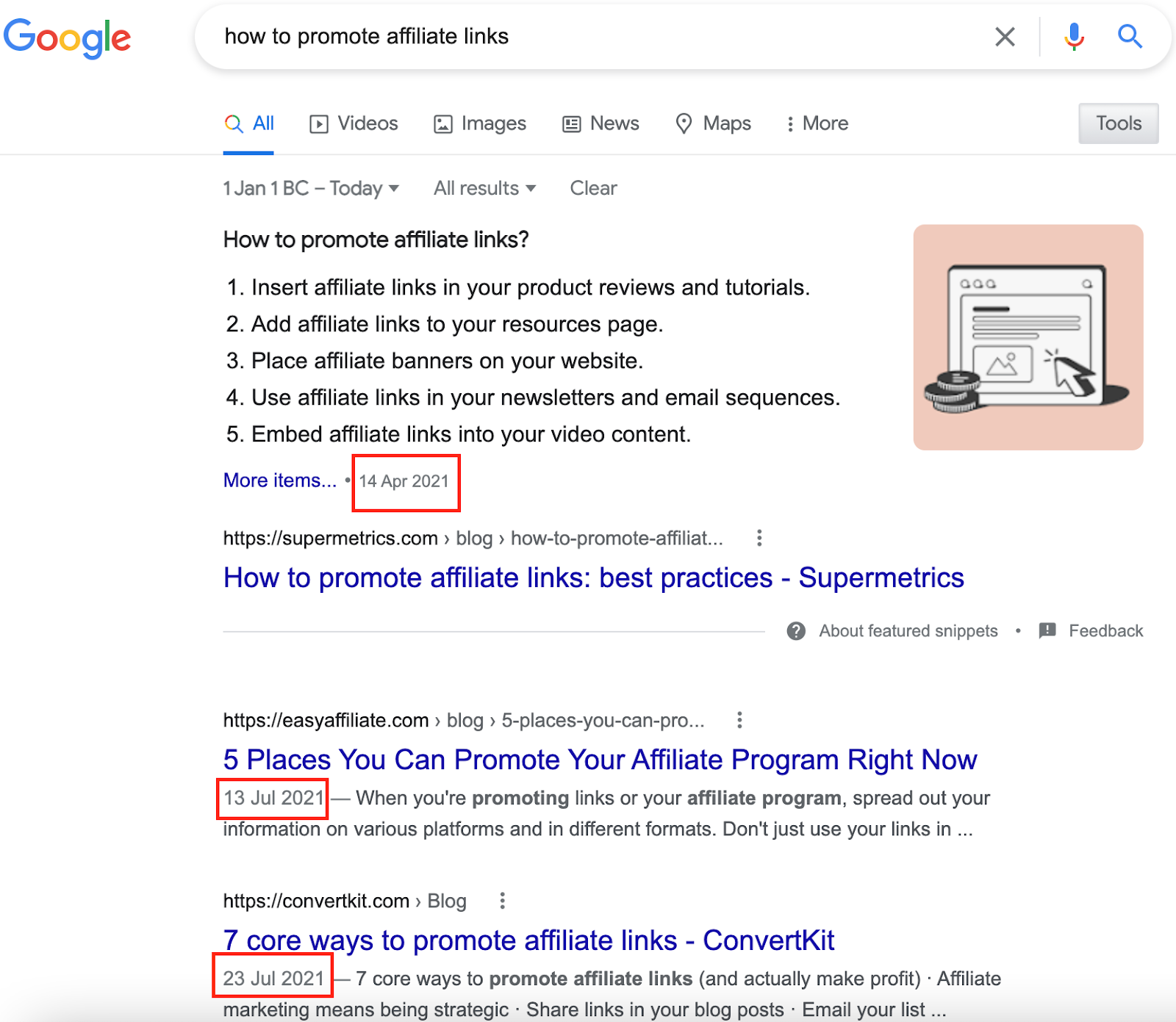Click the Feedback flag icon

click(1047, 630)
